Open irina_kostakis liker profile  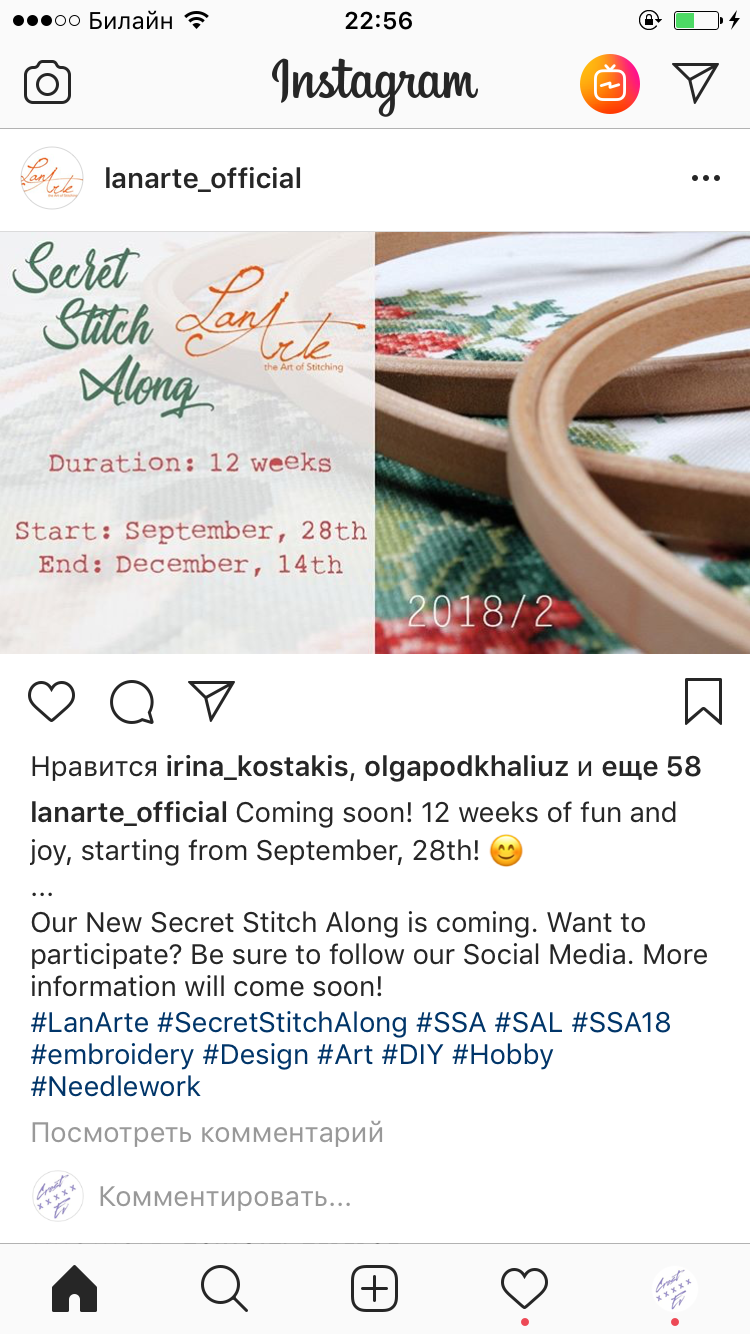(257, 767)
